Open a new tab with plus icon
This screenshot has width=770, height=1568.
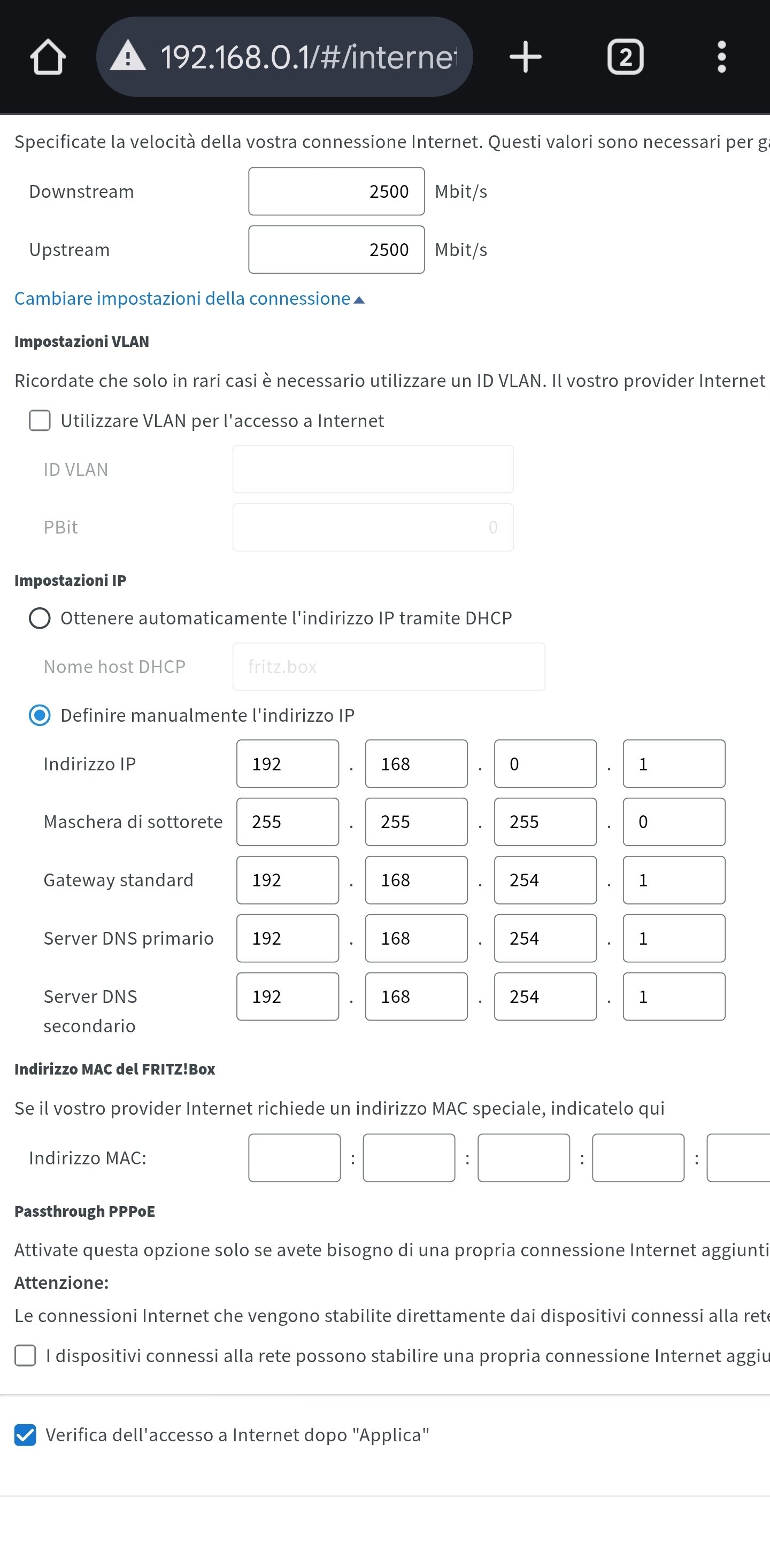pos(525,57)
